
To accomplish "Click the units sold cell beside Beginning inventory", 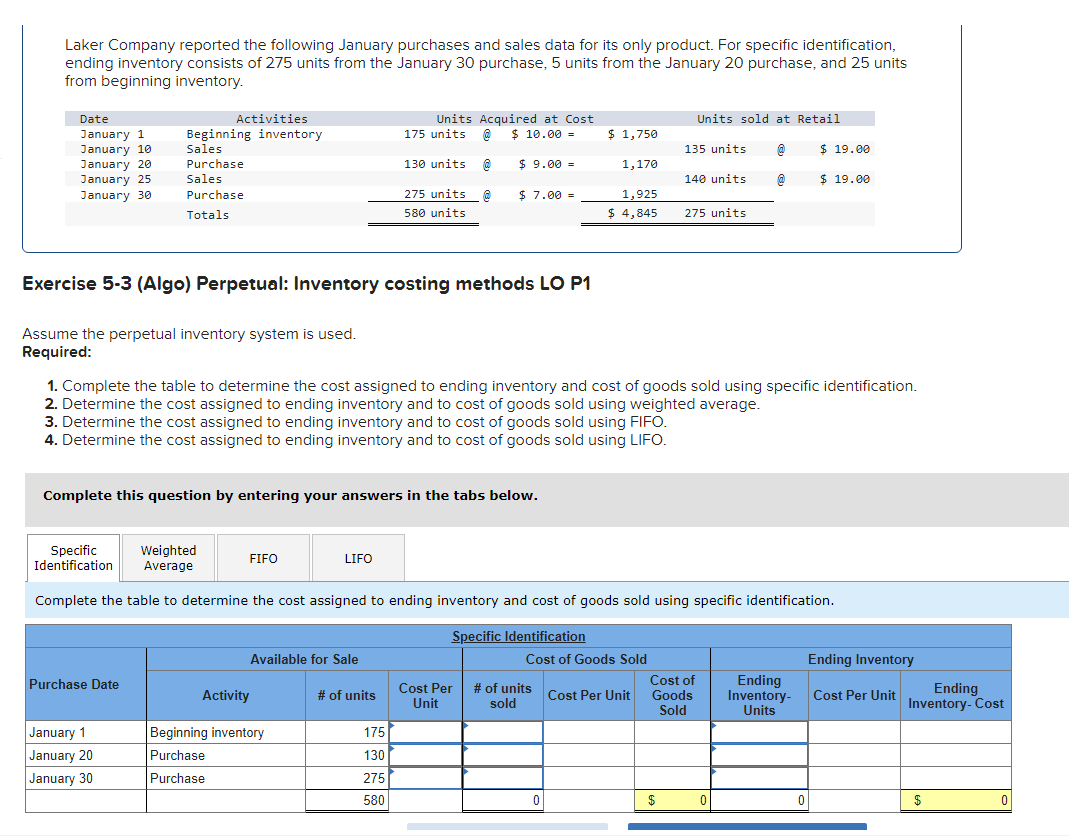I will 503,731.
